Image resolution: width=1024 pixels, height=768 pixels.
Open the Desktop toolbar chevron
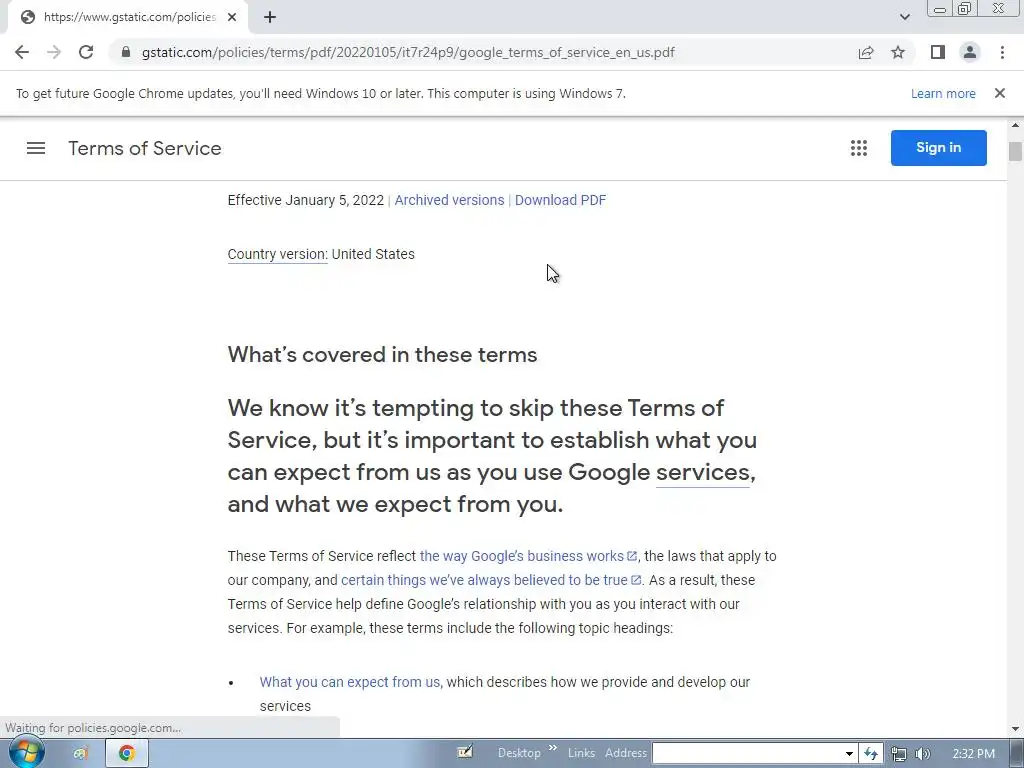[553, 748]
